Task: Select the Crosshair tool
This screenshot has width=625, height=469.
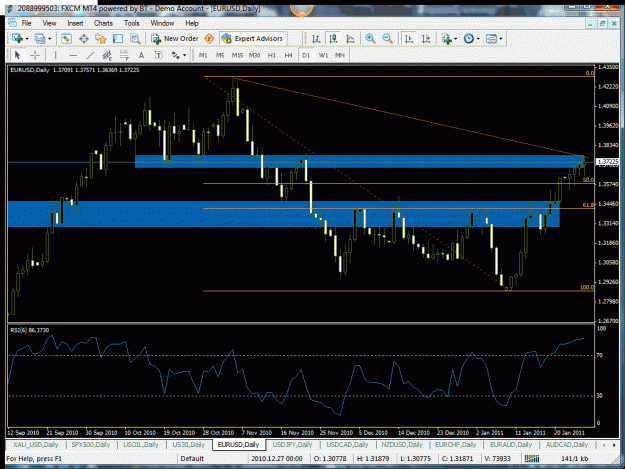Action: coord(35,55)
